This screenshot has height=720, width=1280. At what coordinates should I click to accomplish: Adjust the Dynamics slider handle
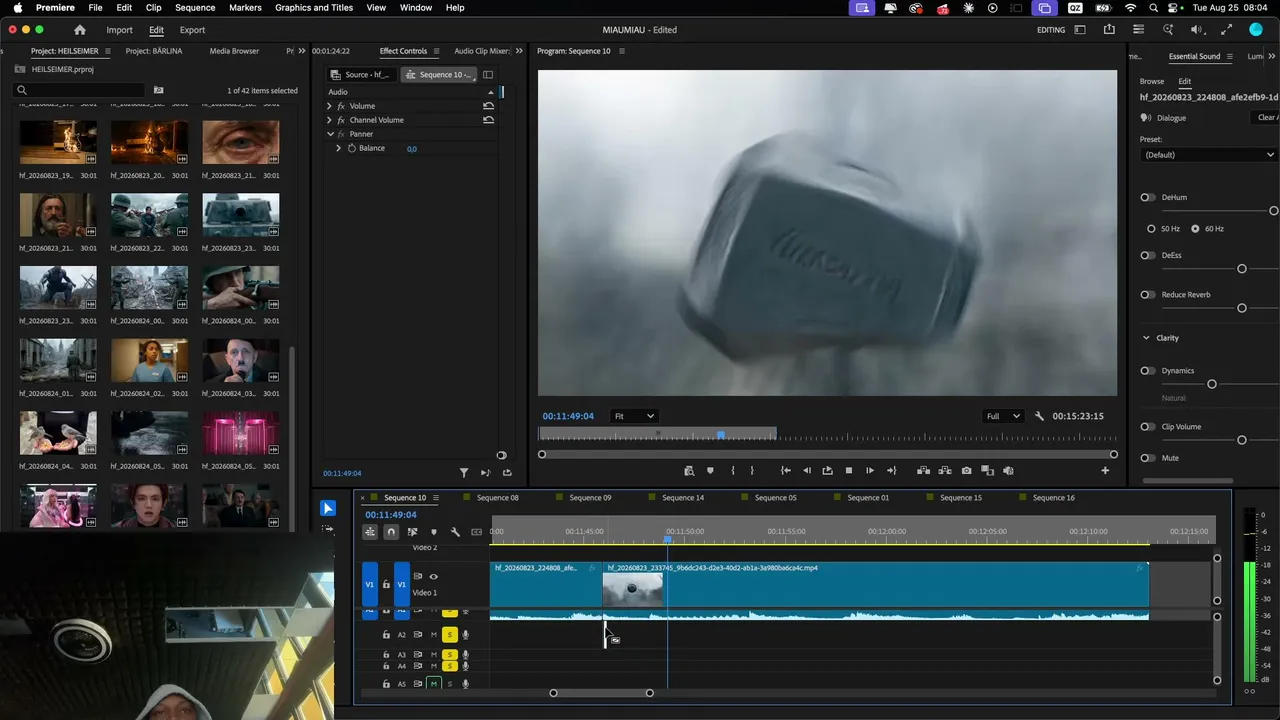[1212, 384]
